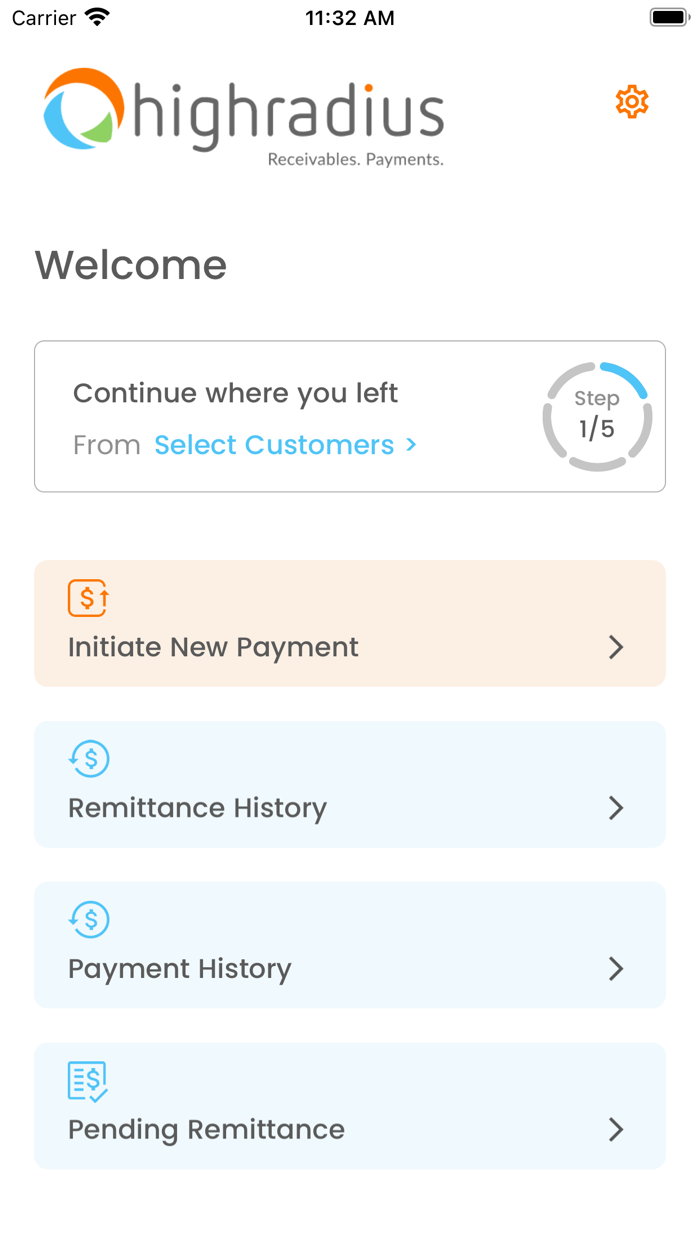Expand Pending Remittance using its chevron
Image resolution: width=700 pixels, height=1244 pixels.
tap(616, 1130)
